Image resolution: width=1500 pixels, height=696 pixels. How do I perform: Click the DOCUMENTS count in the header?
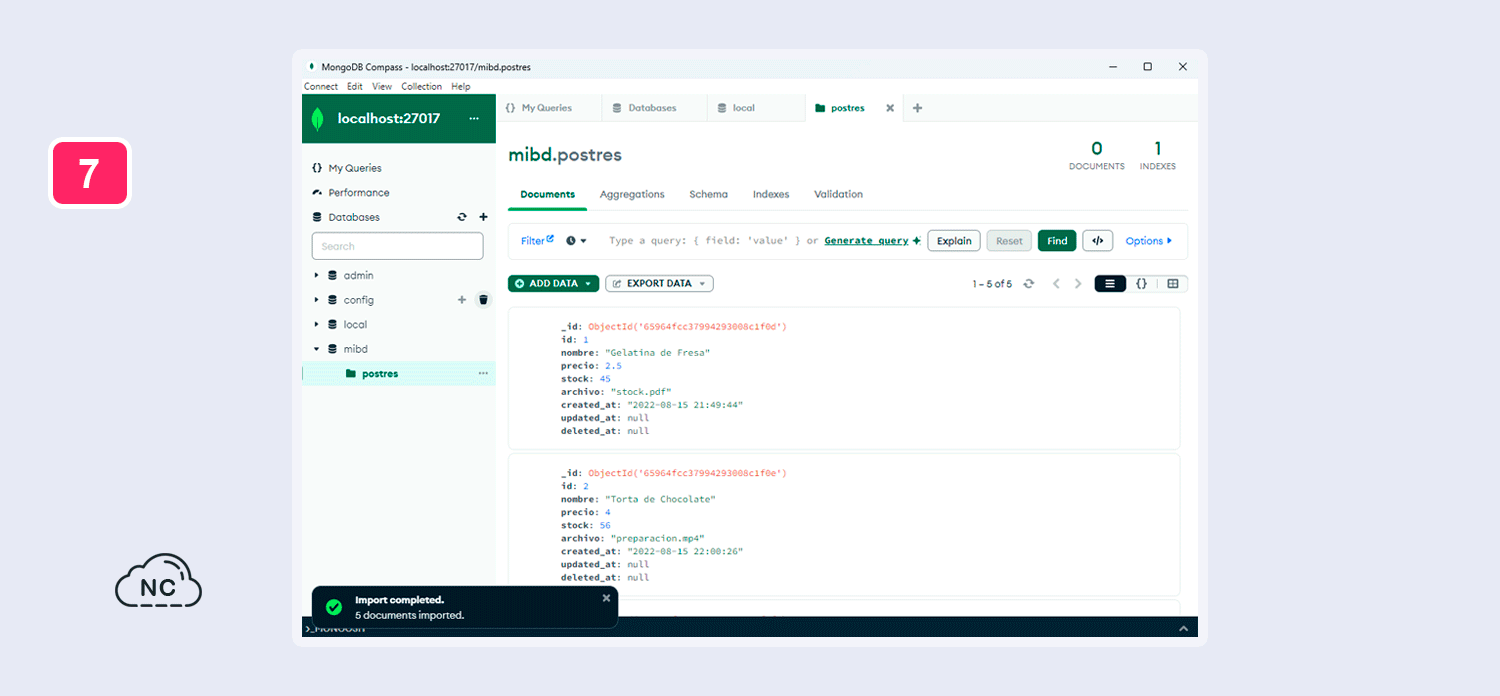(1097, 156)
